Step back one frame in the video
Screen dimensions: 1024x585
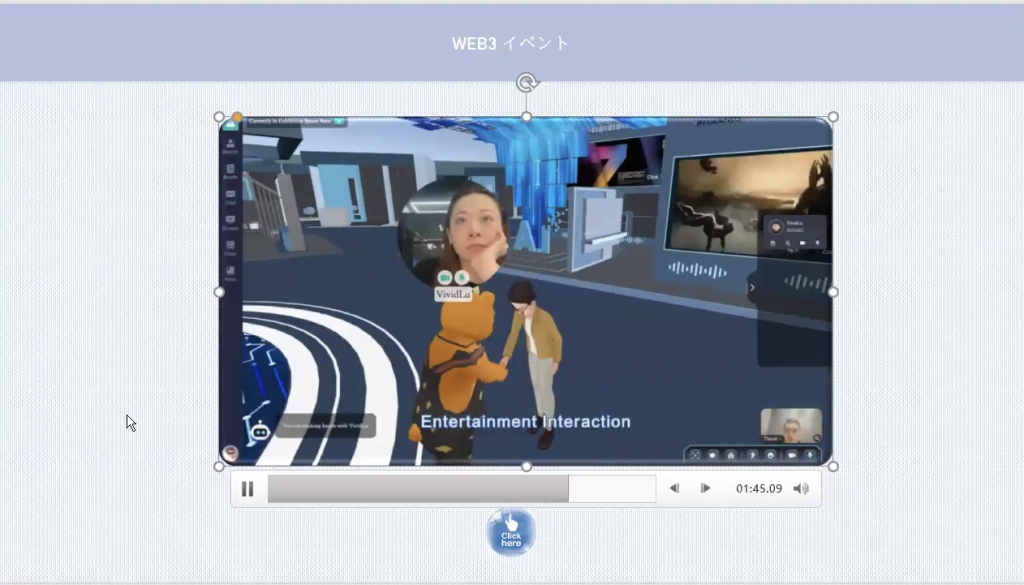click(x=674, y=489)
